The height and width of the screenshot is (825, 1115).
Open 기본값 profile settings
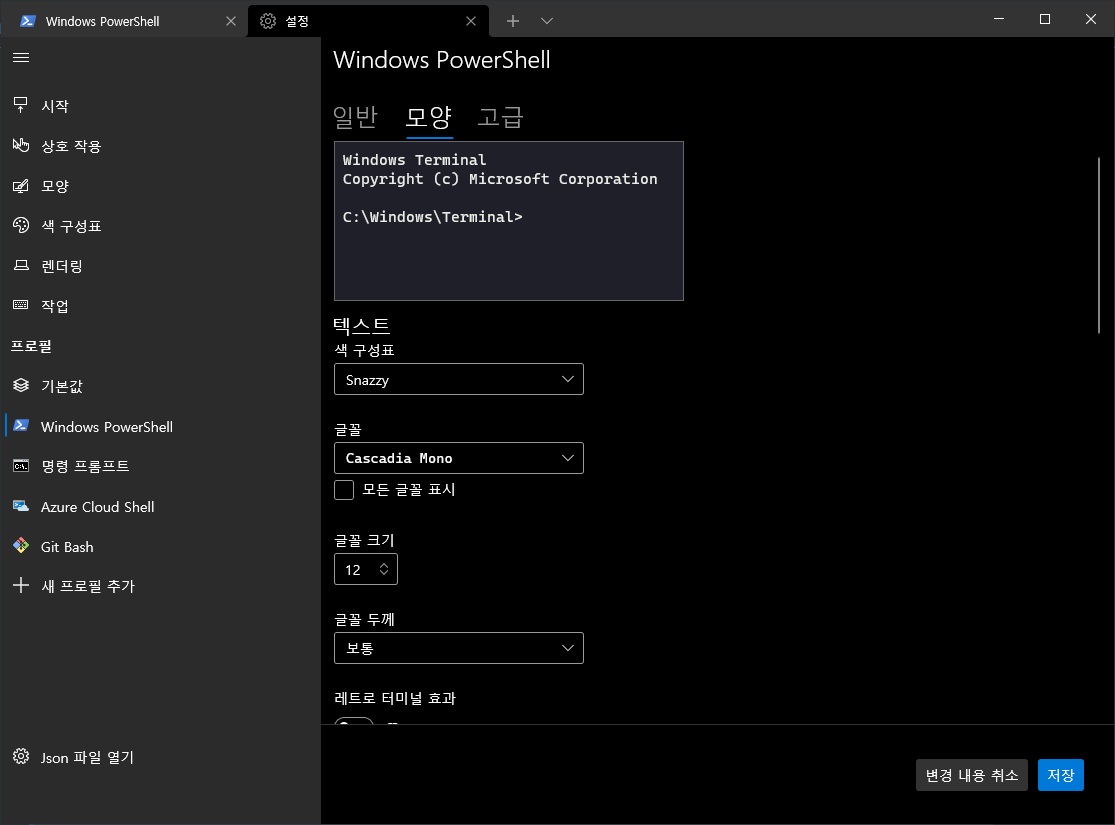pyautogui.click(x=160, y=385)
